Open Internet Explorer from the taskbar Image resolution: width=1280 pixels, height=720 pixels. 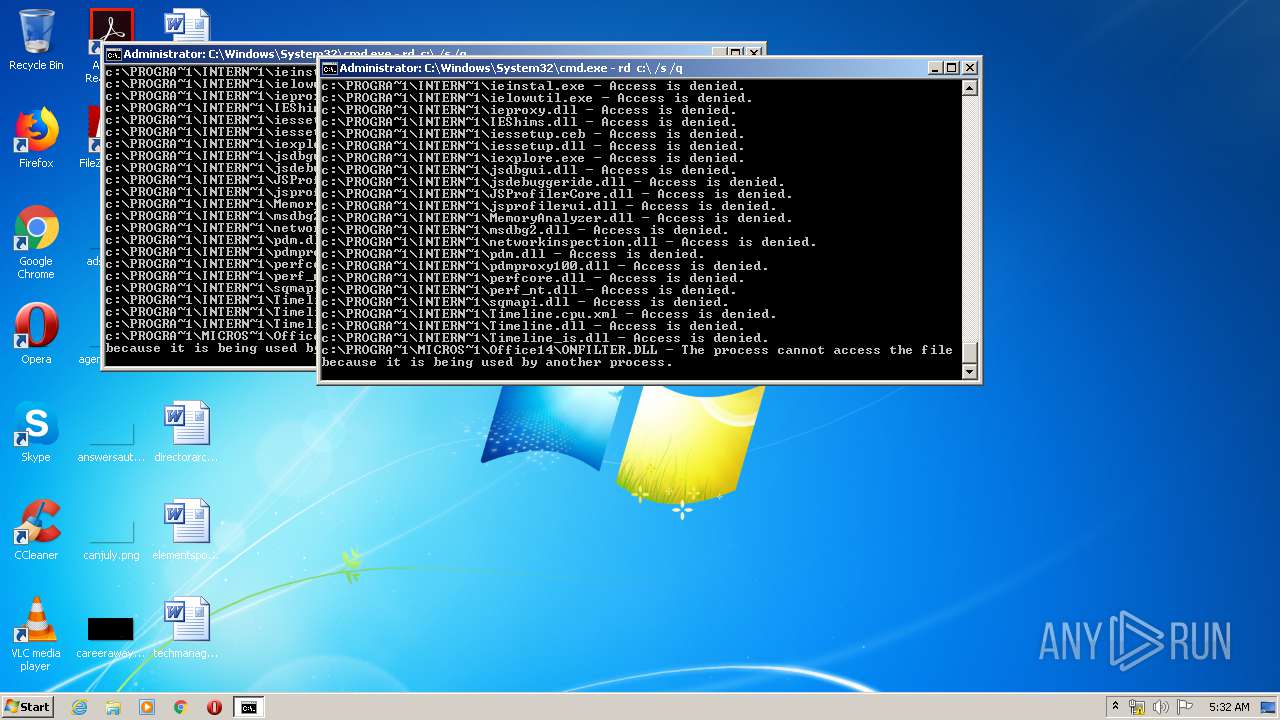point(79,707)
